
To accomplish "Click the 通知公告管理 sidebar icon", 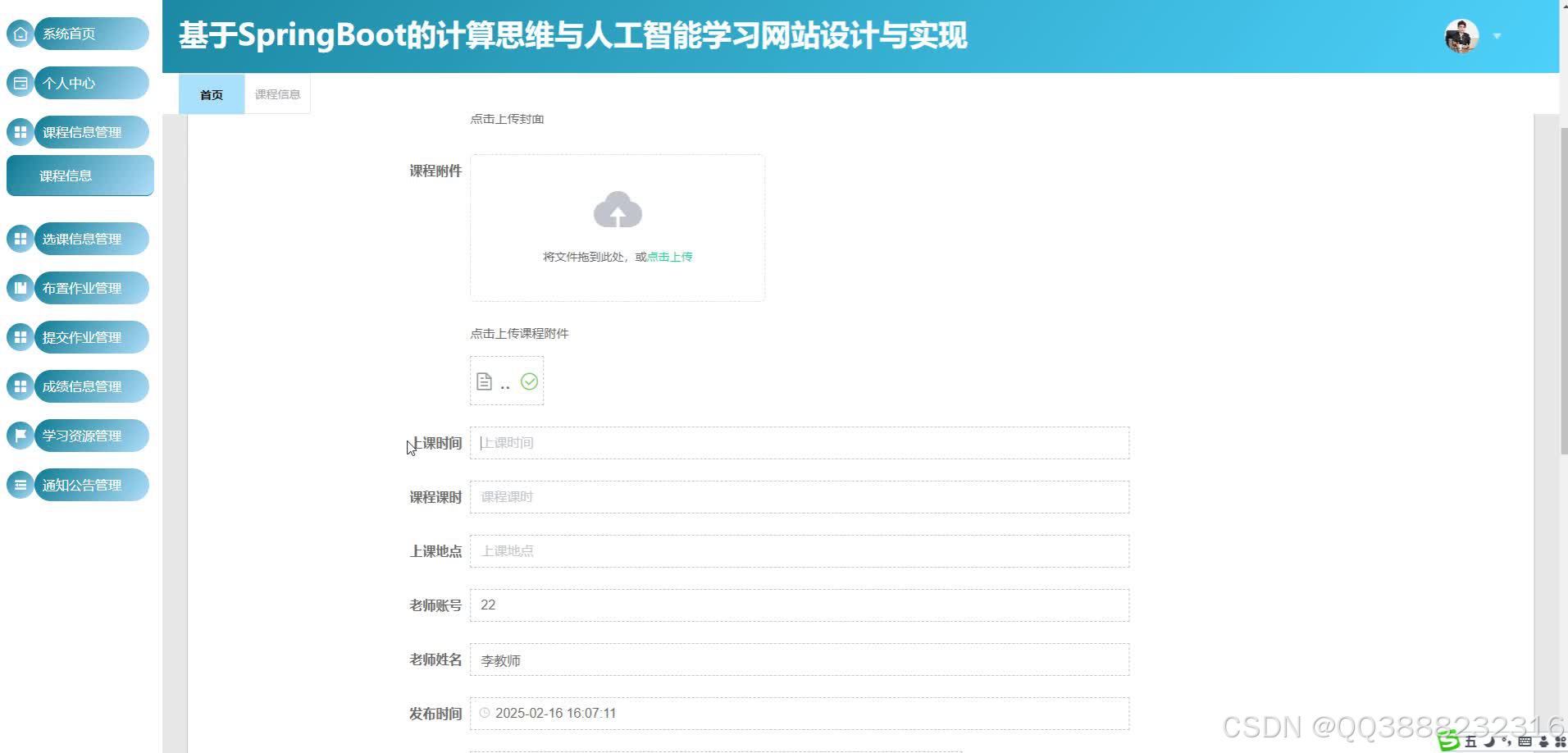I will coord(20,485).
